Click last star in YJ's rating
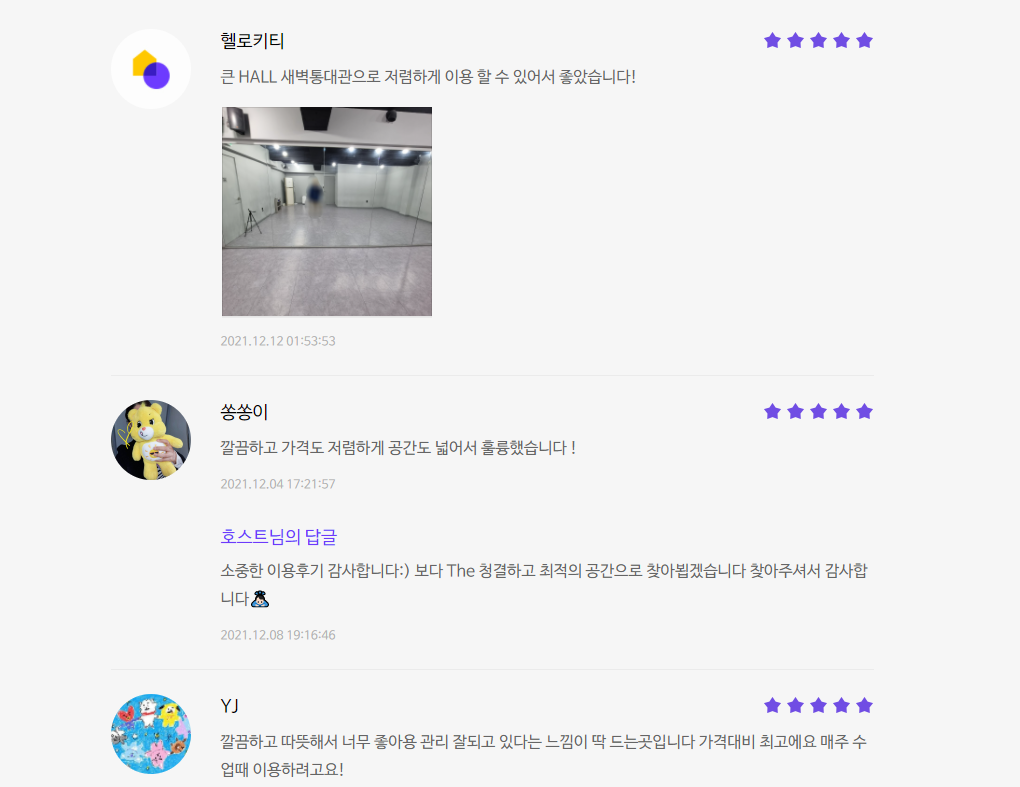The image size is (1020, 787). pyautogui.click(x=865, y=705)
